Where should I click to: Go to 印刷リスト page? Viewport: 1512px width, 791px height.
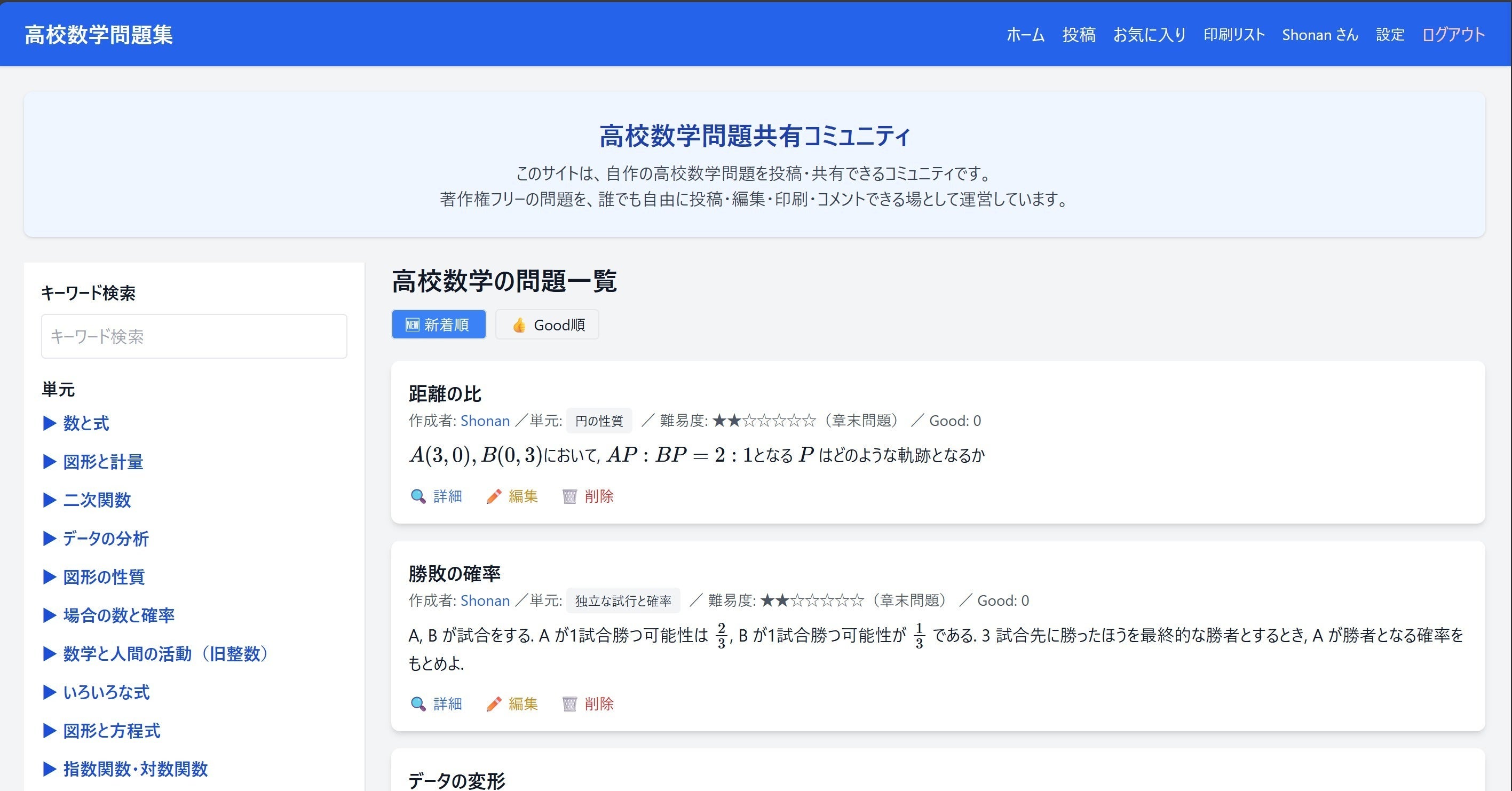(1234, 35)
